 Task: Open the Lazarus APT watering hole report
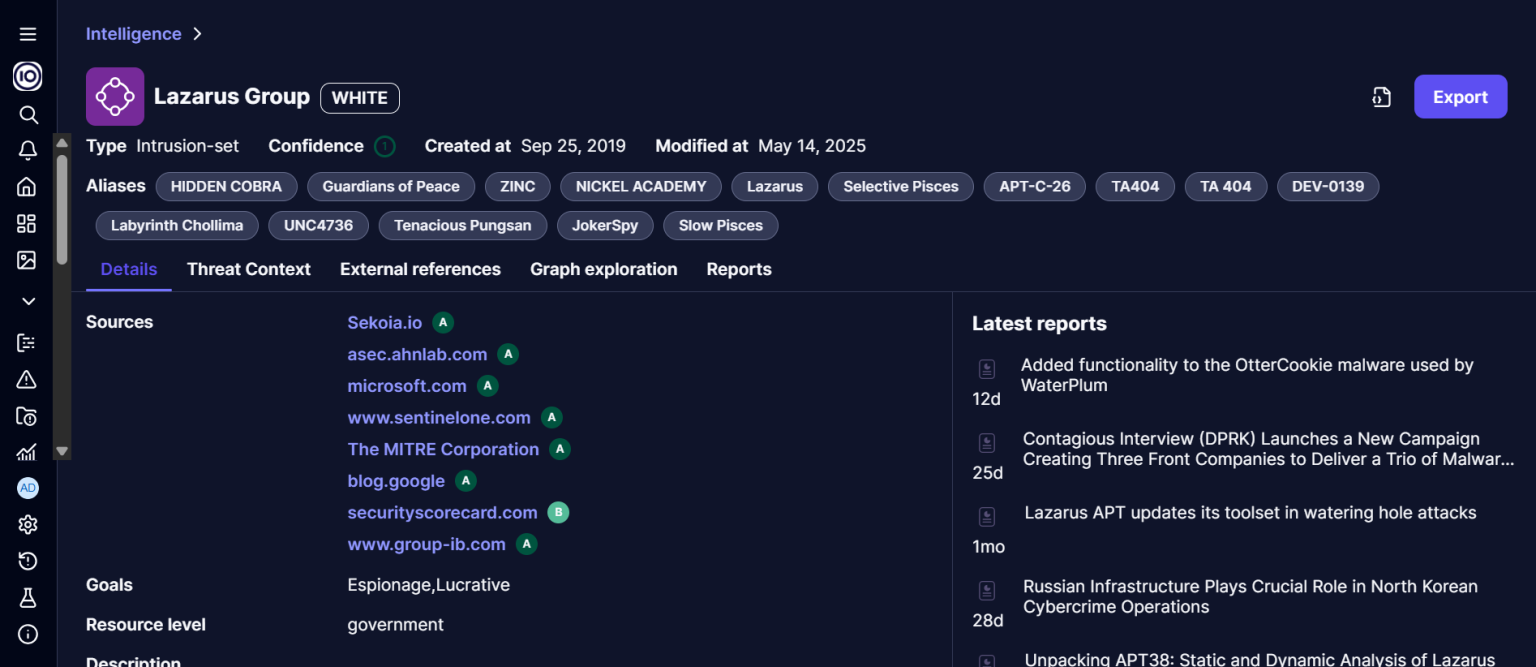point(1250,513)
